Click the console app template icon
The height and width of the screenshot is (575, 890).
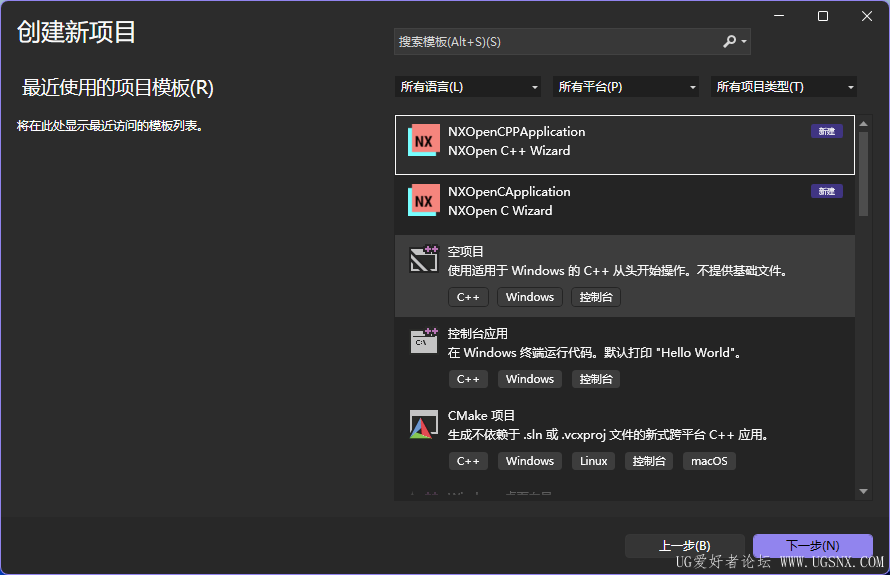[423, 341]
